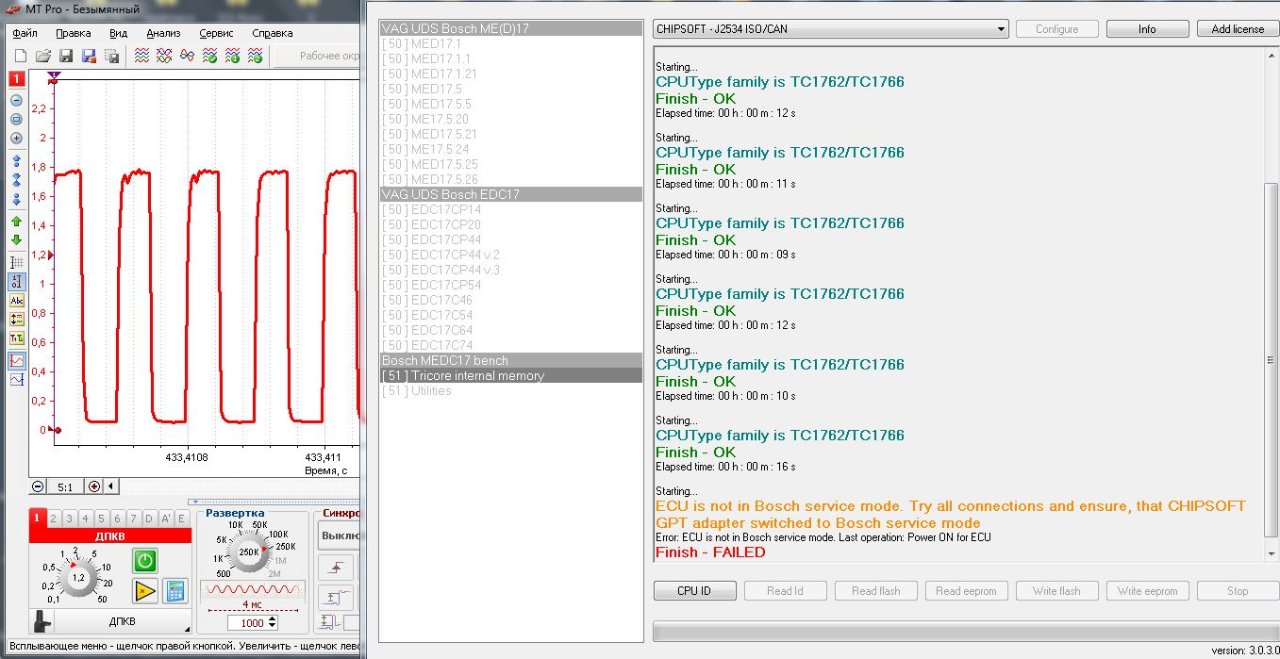The height and width of the screenshot is (659, 1280).
Task: Click the stepper arrows on the 1000 field
Action: pyautogui.click(x=272, y=623)
